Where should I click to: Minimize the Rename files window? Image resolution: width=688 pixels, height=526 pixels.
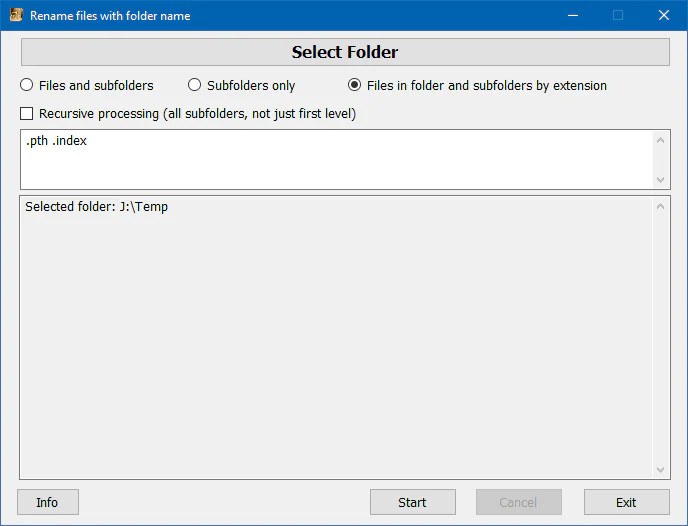[x=573, y=15]
